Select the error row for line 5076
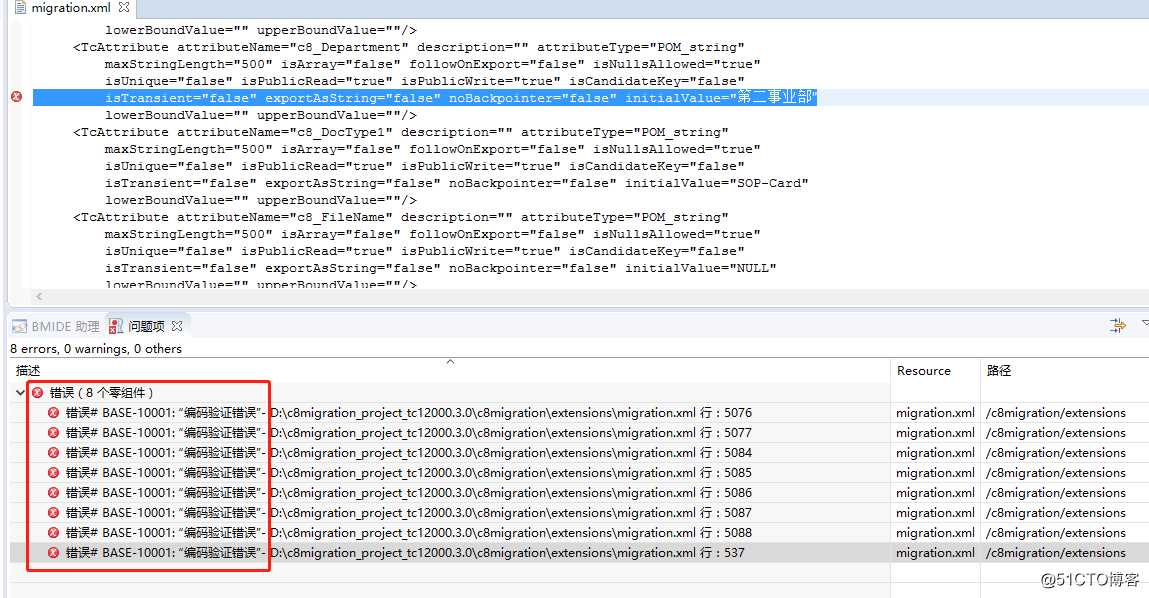The image size is (1149, 598). pos(579,413)
